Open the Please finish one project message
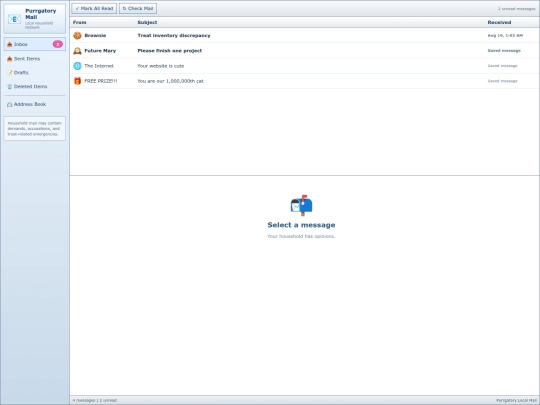 (304, 51)
